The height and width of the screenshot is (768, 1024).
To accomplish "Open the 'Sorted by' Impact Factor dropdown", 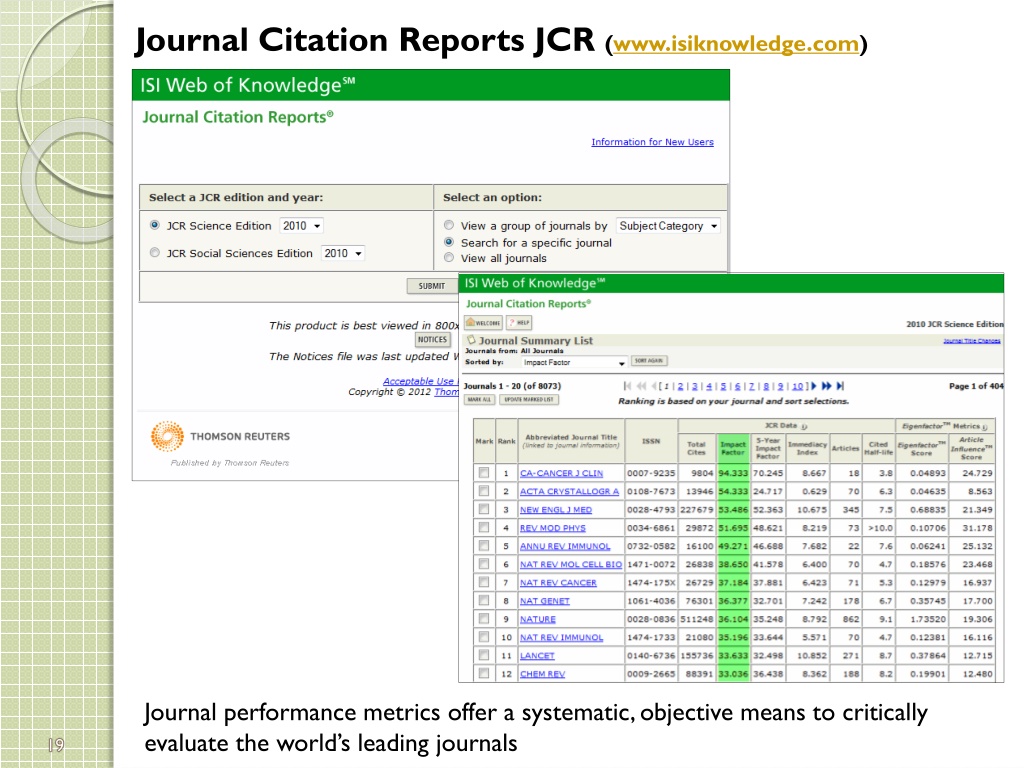I will coord(574,362).
